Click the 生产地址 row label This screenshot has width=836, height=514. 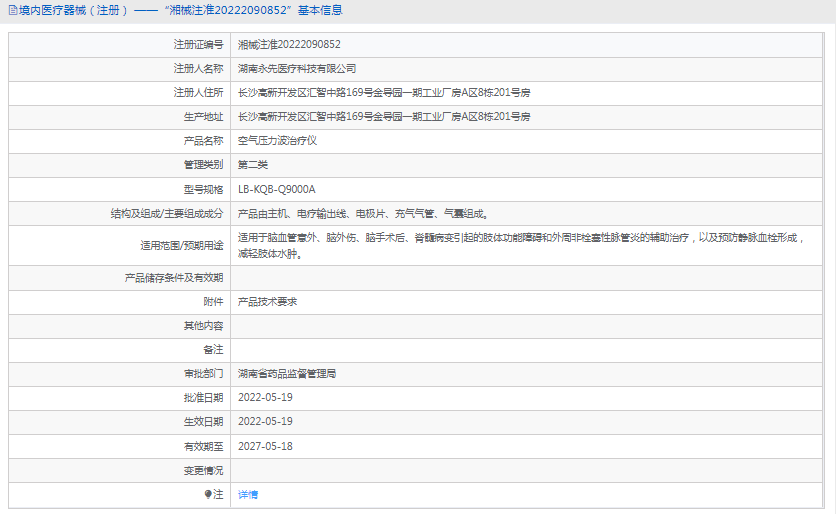(x=204, y=117)
